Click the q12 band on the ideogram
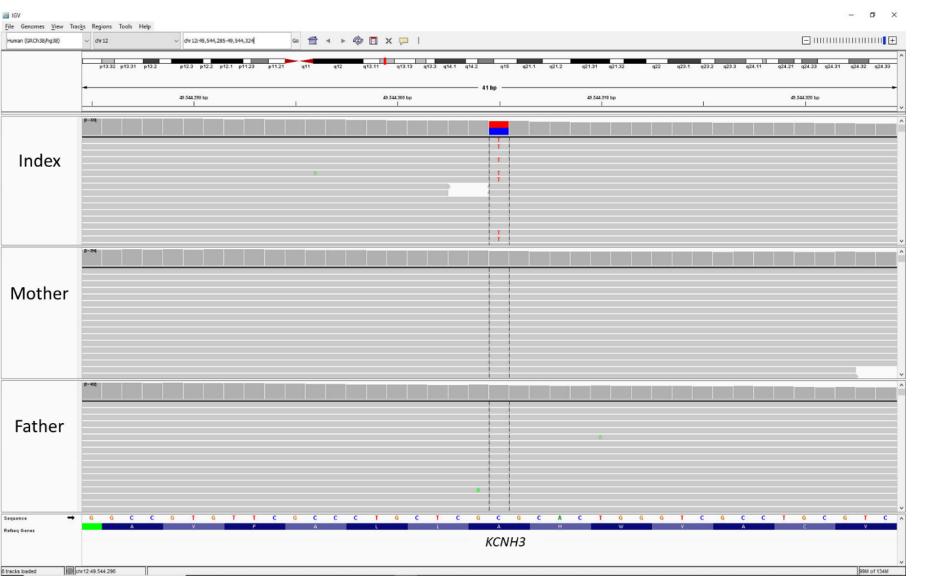The image size is (928, 586). point(338,61)
